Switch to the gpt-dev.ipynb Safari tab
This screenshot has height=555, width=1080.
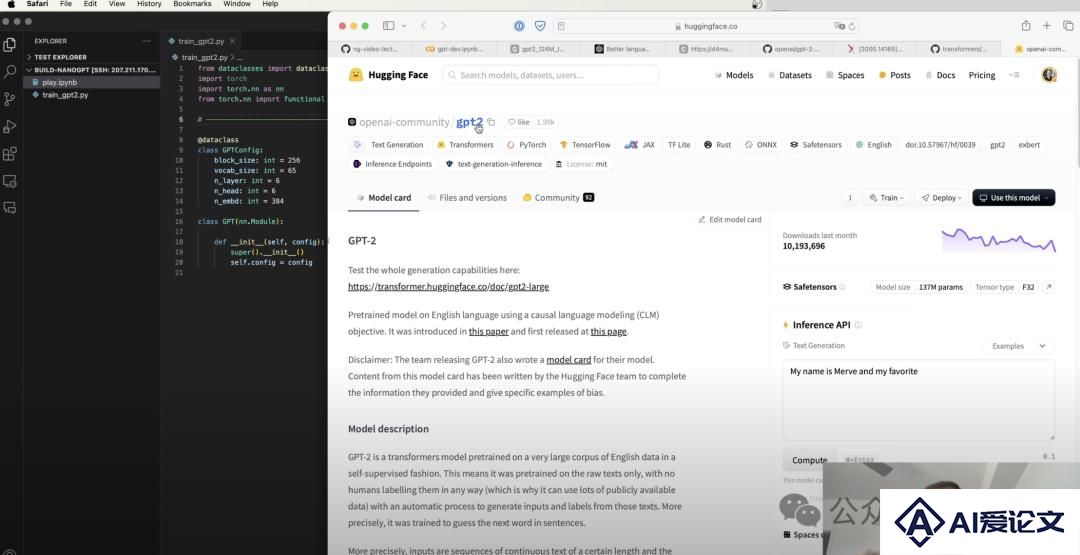click(x=455, y=49)
